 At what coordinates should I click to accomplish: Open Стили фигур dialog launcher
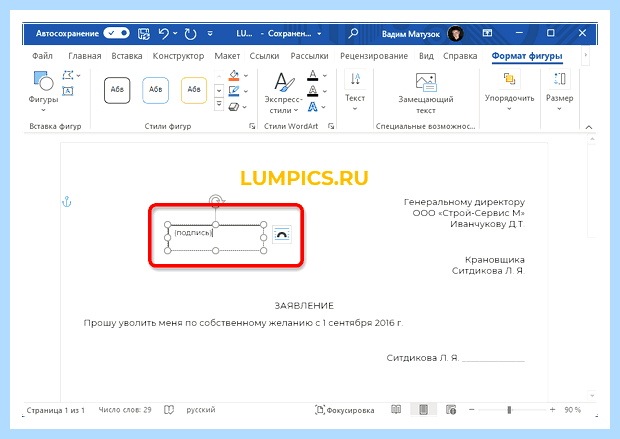[x=252, y=126]
